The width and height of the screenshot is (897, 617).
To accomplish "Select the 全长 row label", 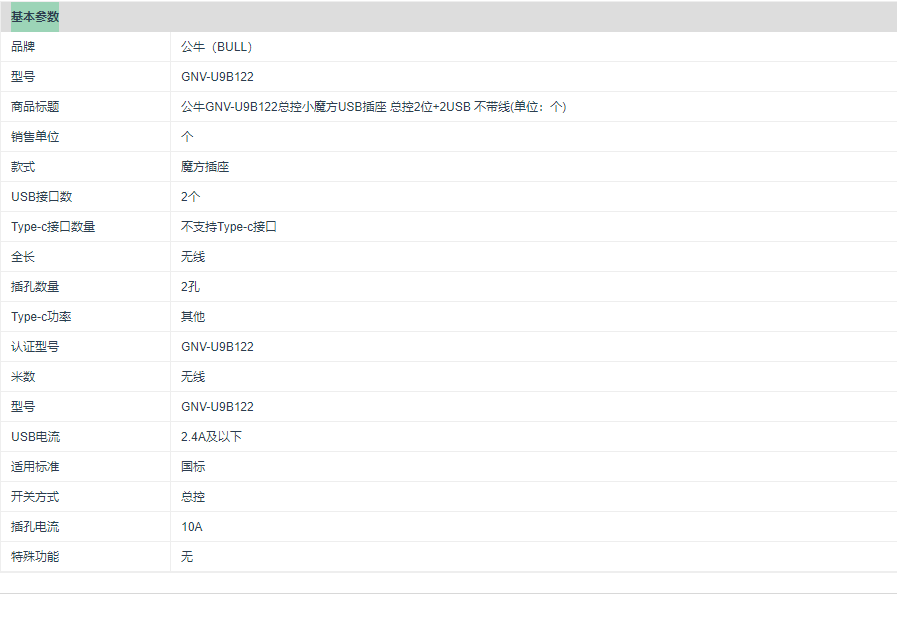I will 23,257.
